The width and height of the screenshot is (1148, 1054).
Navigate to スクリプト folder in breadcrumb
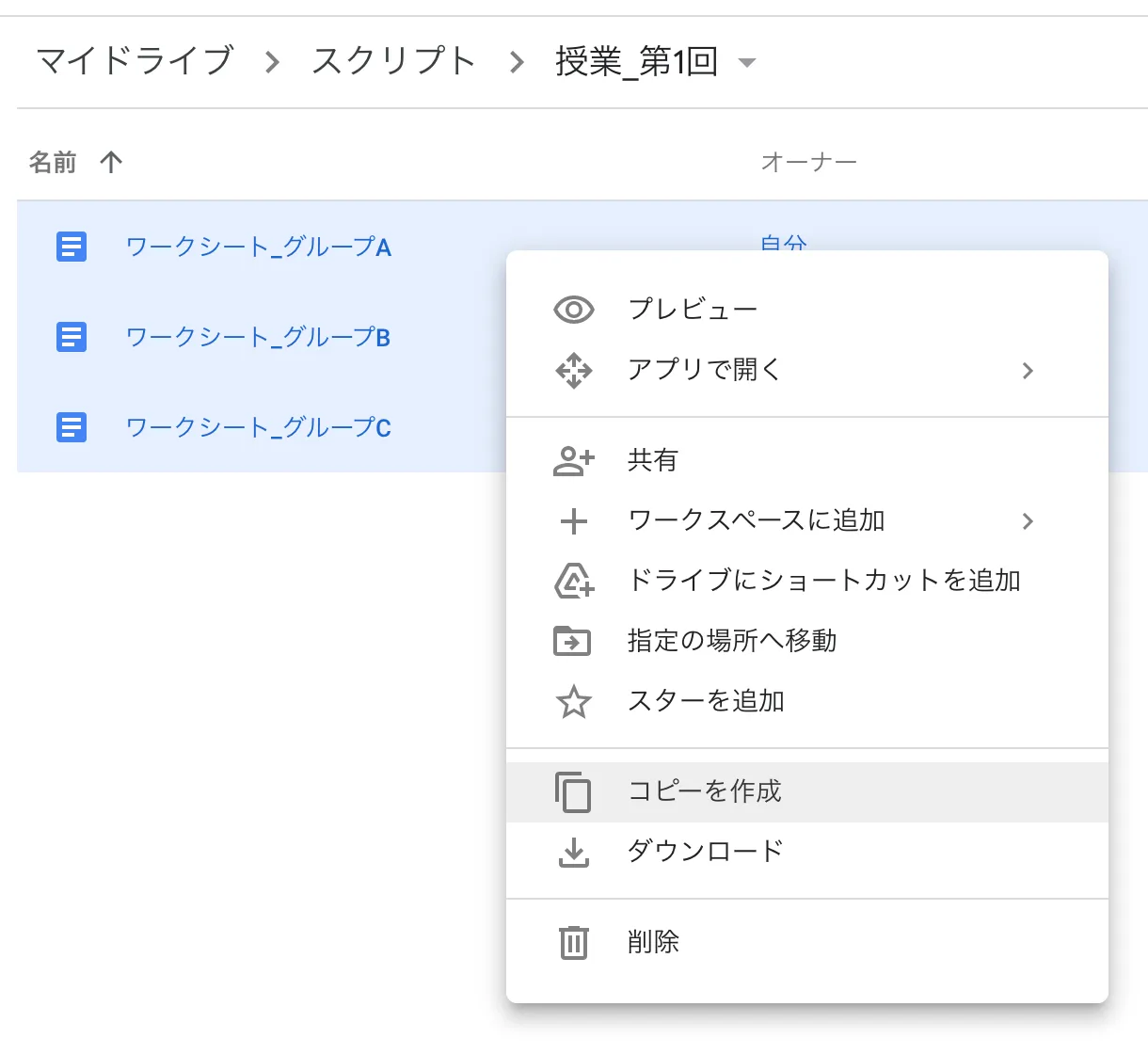pyautogui.click(x=393, y=61)
